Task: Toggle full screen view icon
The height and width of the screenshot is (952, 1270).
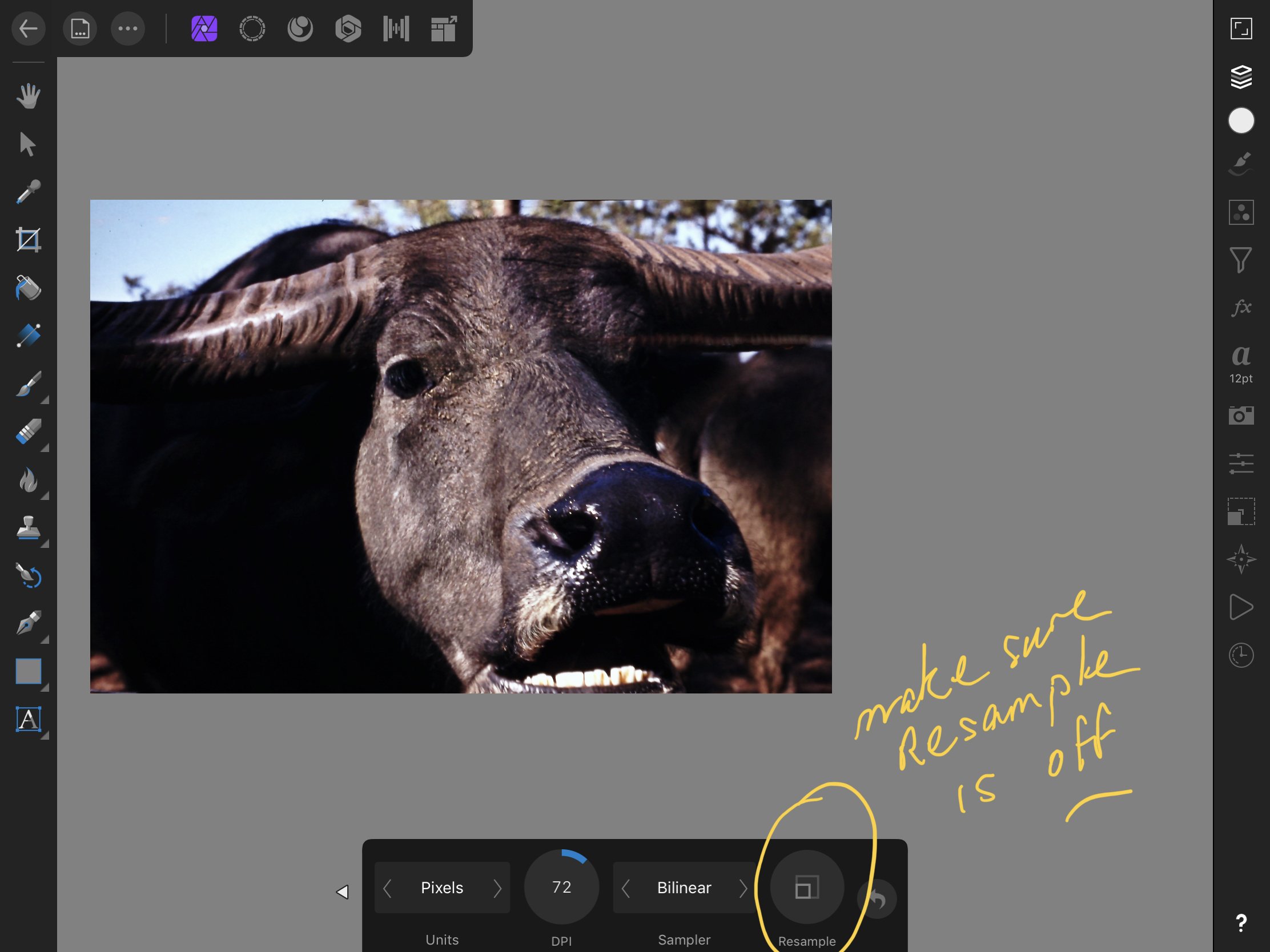Action: [x=1241, y=28]
